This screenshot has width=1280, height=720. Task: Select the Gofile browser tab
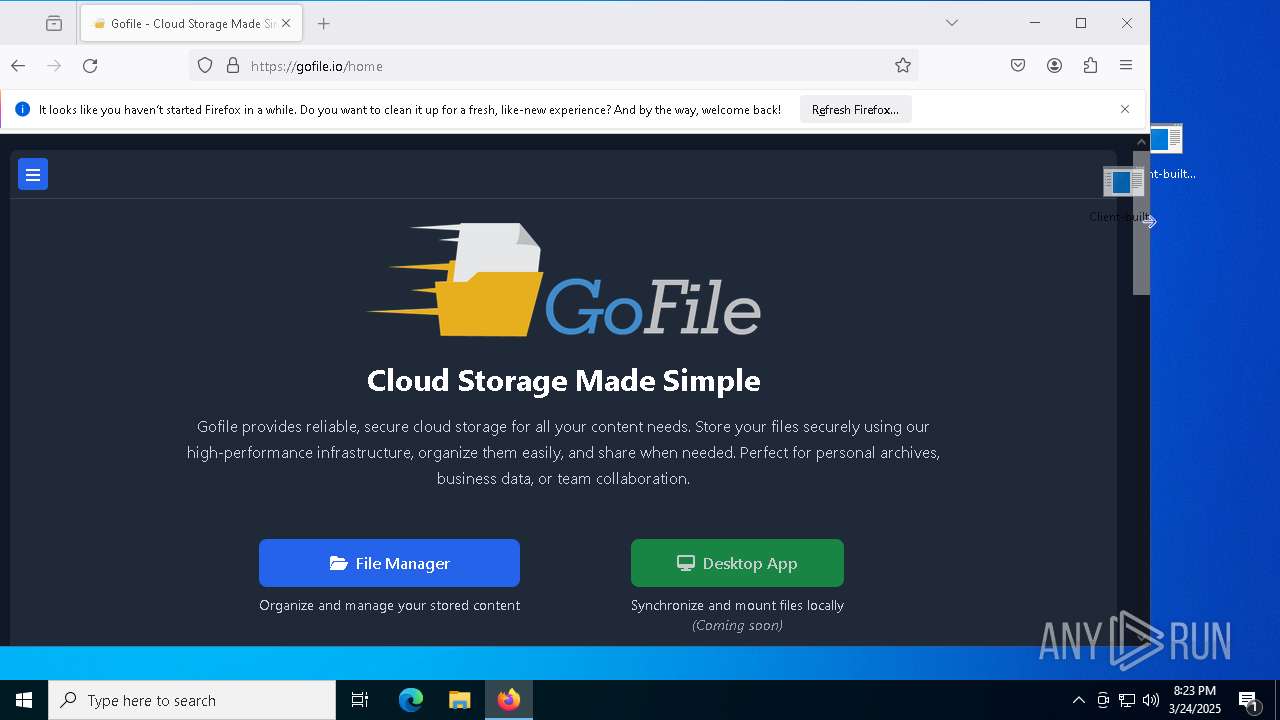tap(190, 23)
